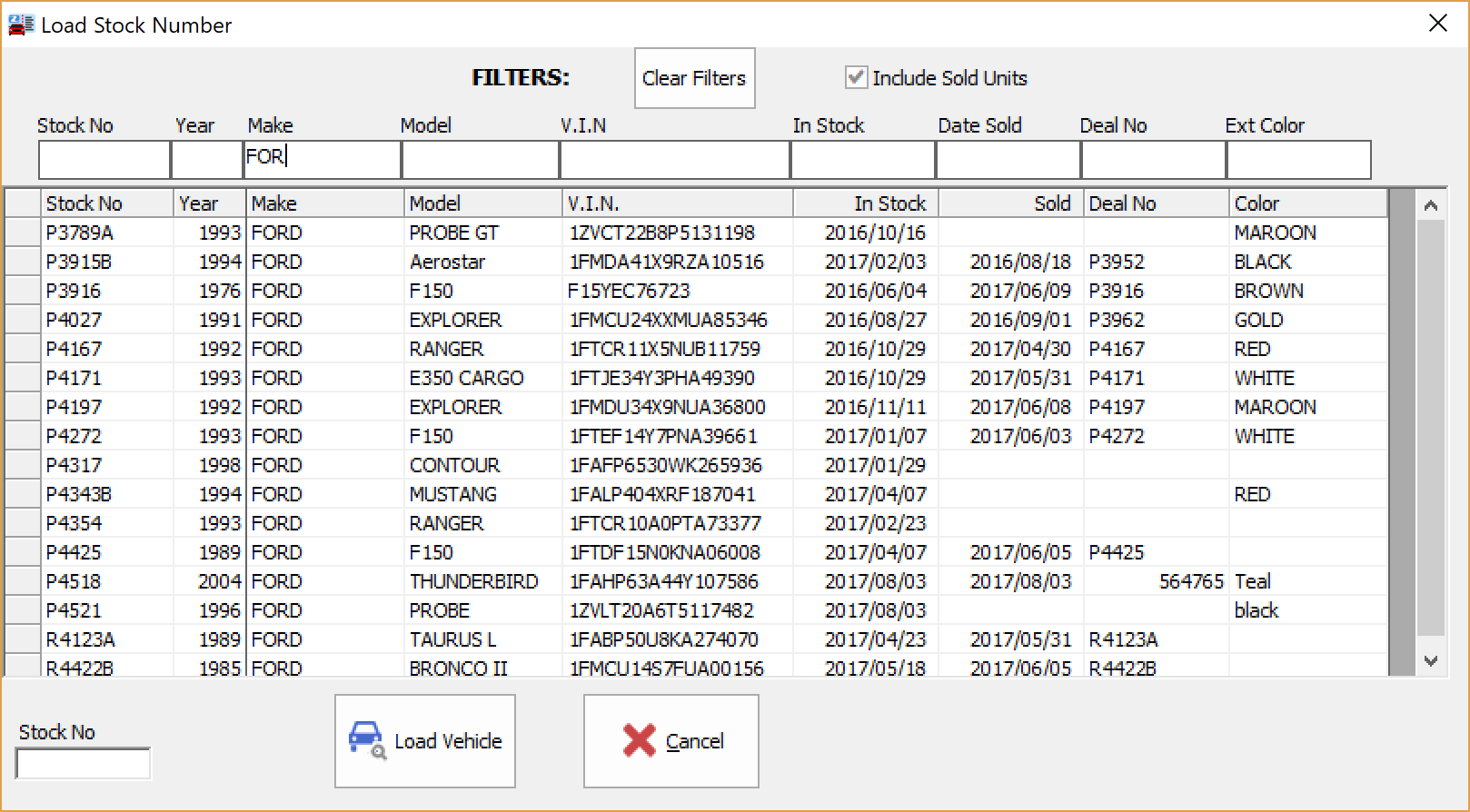This screenshot has height=812, width=1470.
Task: Sort by Make column header
Action: point(324,203)
